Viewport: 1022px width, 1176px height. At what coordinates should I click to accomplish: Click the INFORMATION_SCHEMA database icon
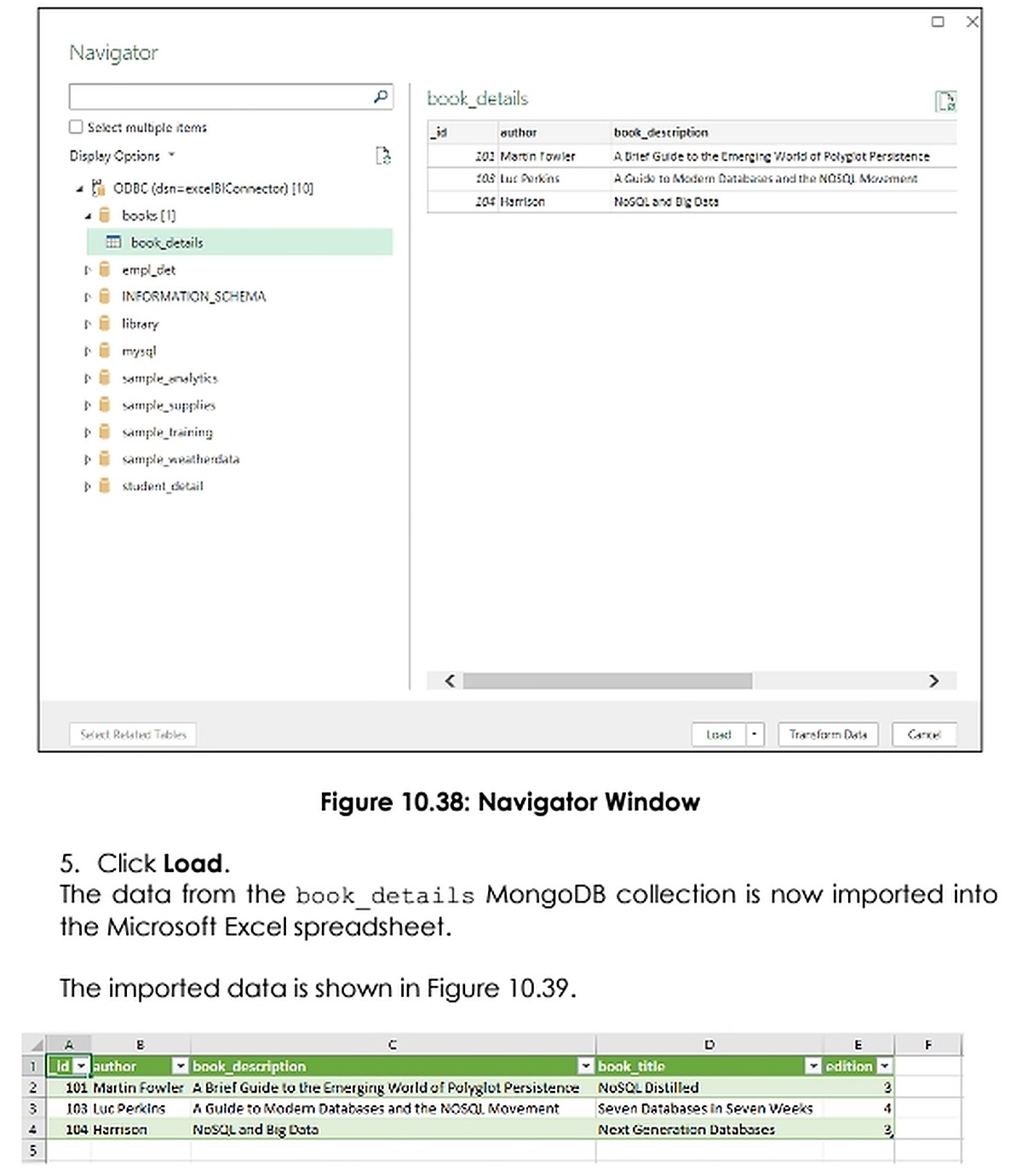105,296
